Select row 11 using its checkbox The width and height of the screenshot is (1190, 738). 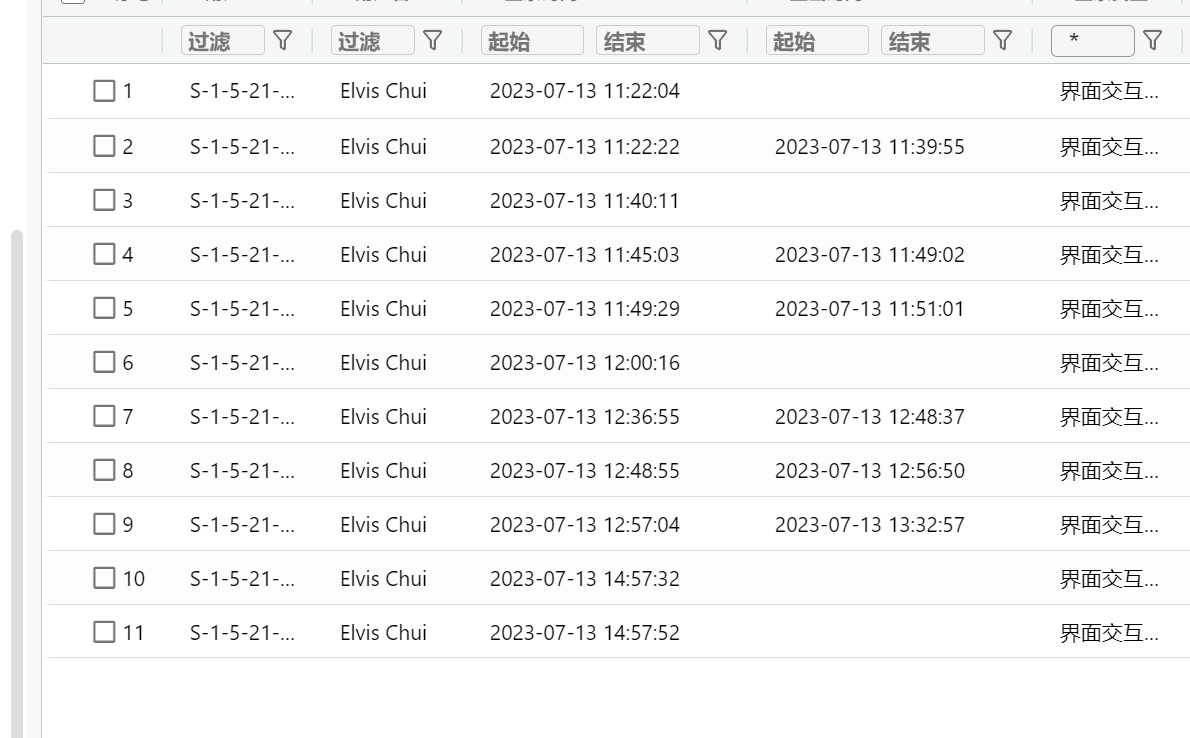(x=104, y=631)
